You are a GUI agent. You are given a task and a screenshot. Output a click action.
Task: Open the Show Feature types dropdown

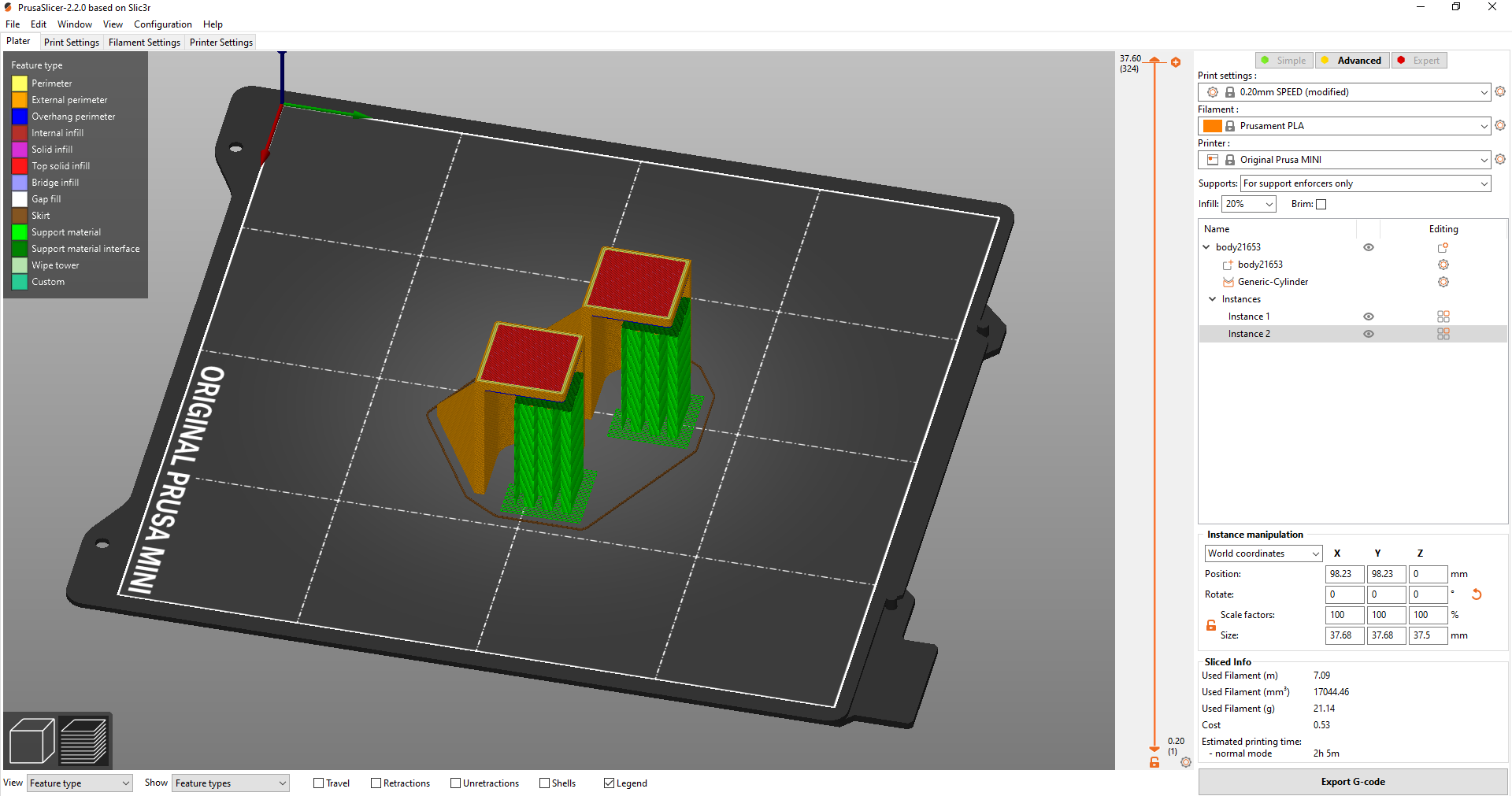(x=231, y=783)
